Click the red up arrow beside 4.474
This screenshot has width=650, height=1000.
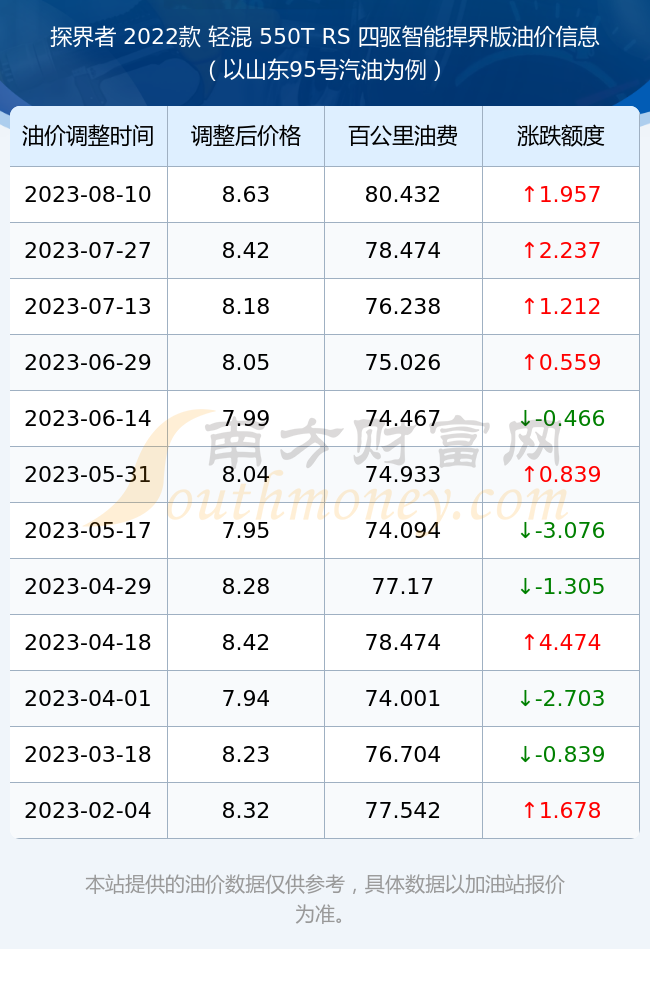point(529,642)
